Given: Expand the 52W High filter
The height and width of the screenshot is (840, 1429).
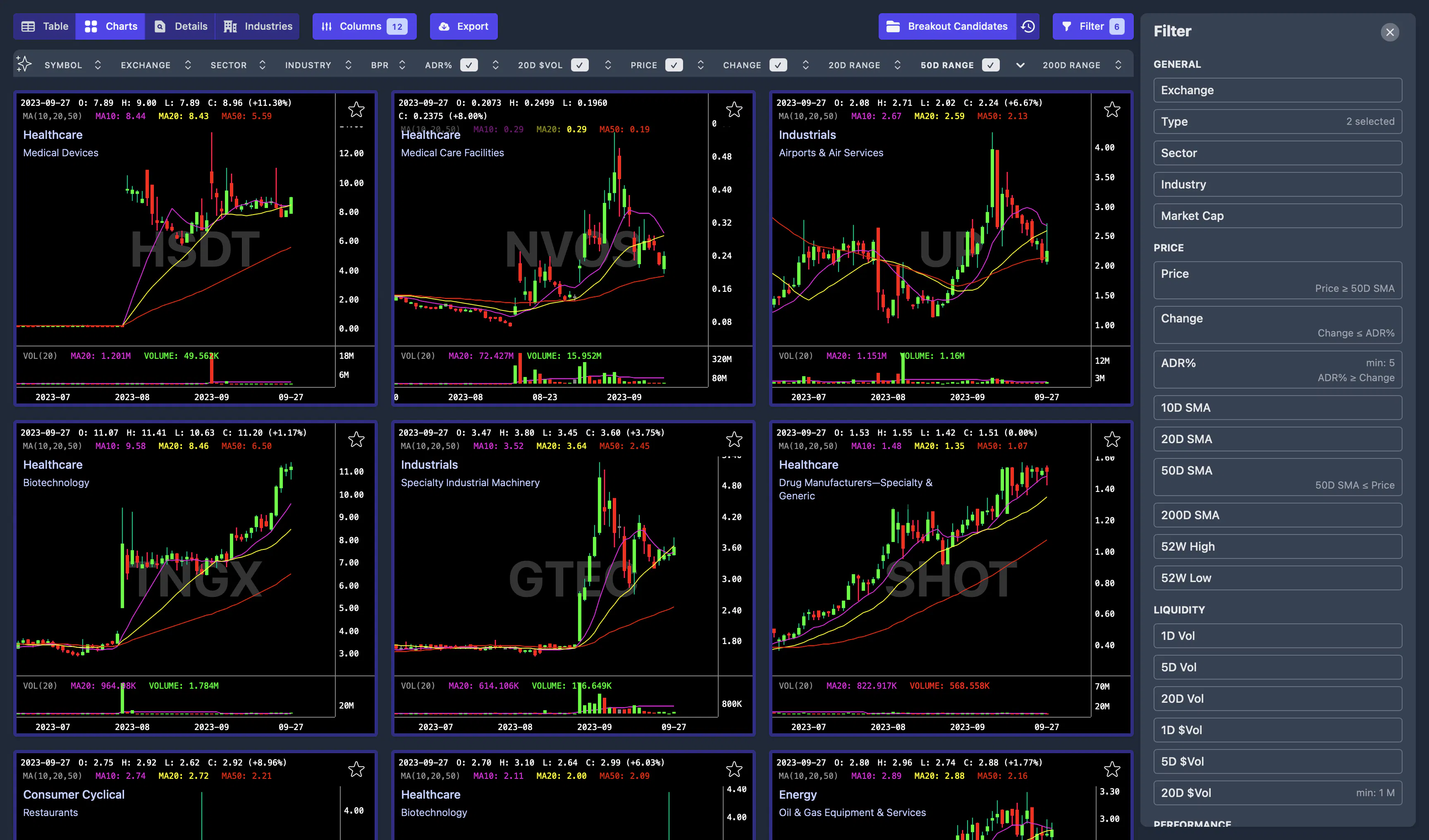Looking at the screenshot, I should [x=1278, y=546].
